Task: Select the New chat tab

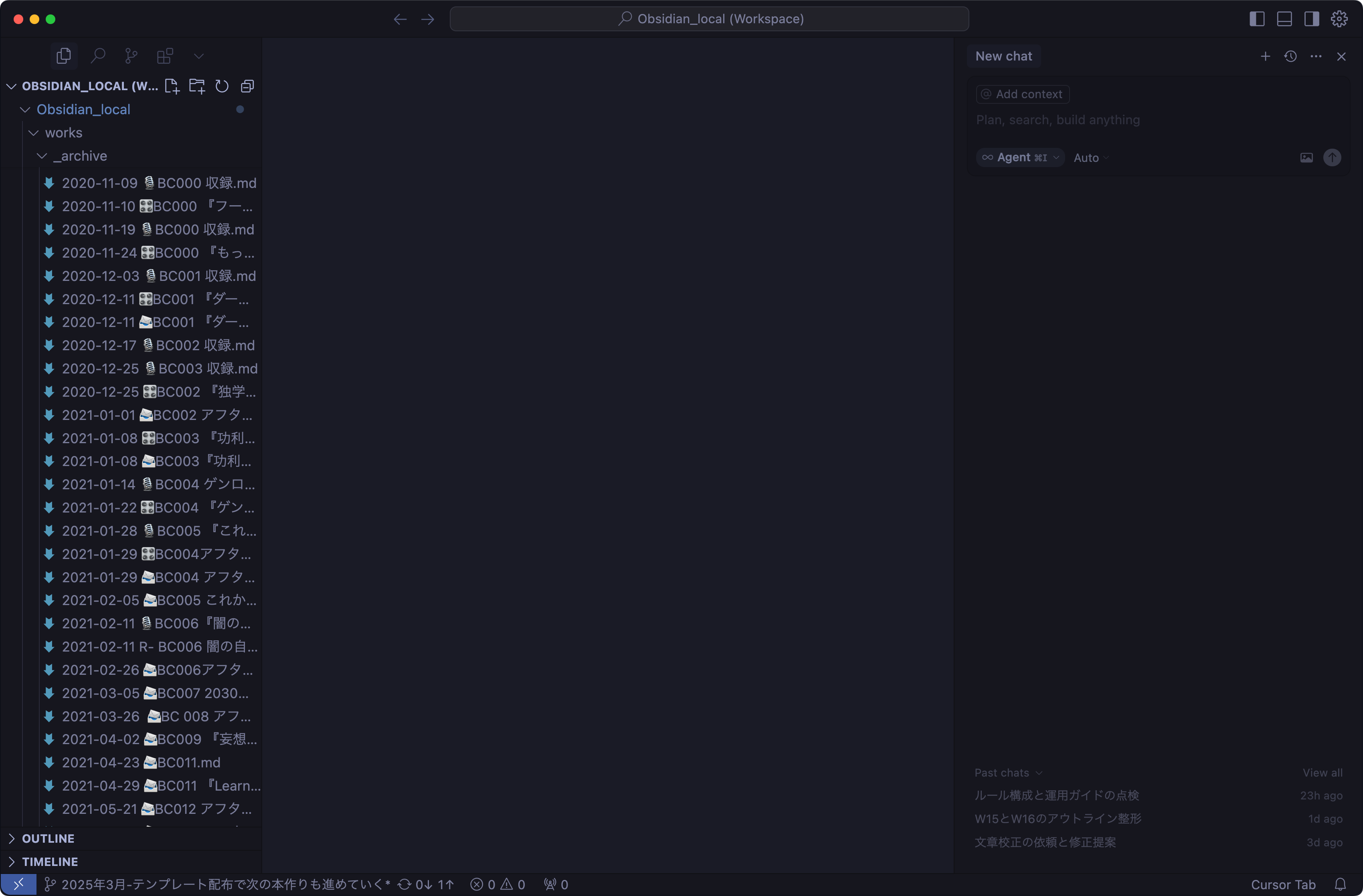Action: (x=1003, y=56)
